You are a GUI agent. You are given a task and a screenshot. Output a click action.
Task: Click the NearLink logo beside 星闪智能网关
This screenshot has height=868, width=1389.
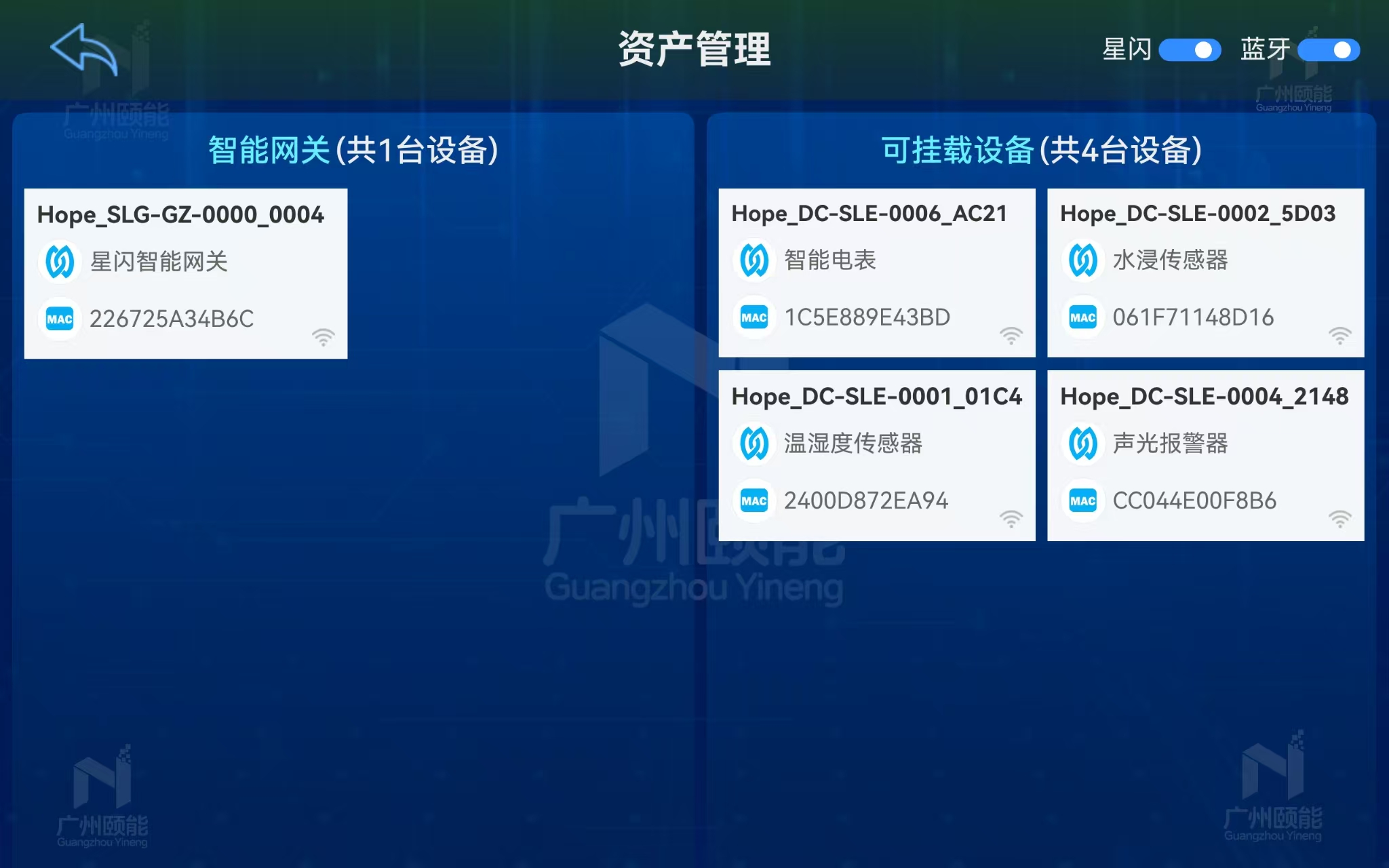[x=60, y=262]
